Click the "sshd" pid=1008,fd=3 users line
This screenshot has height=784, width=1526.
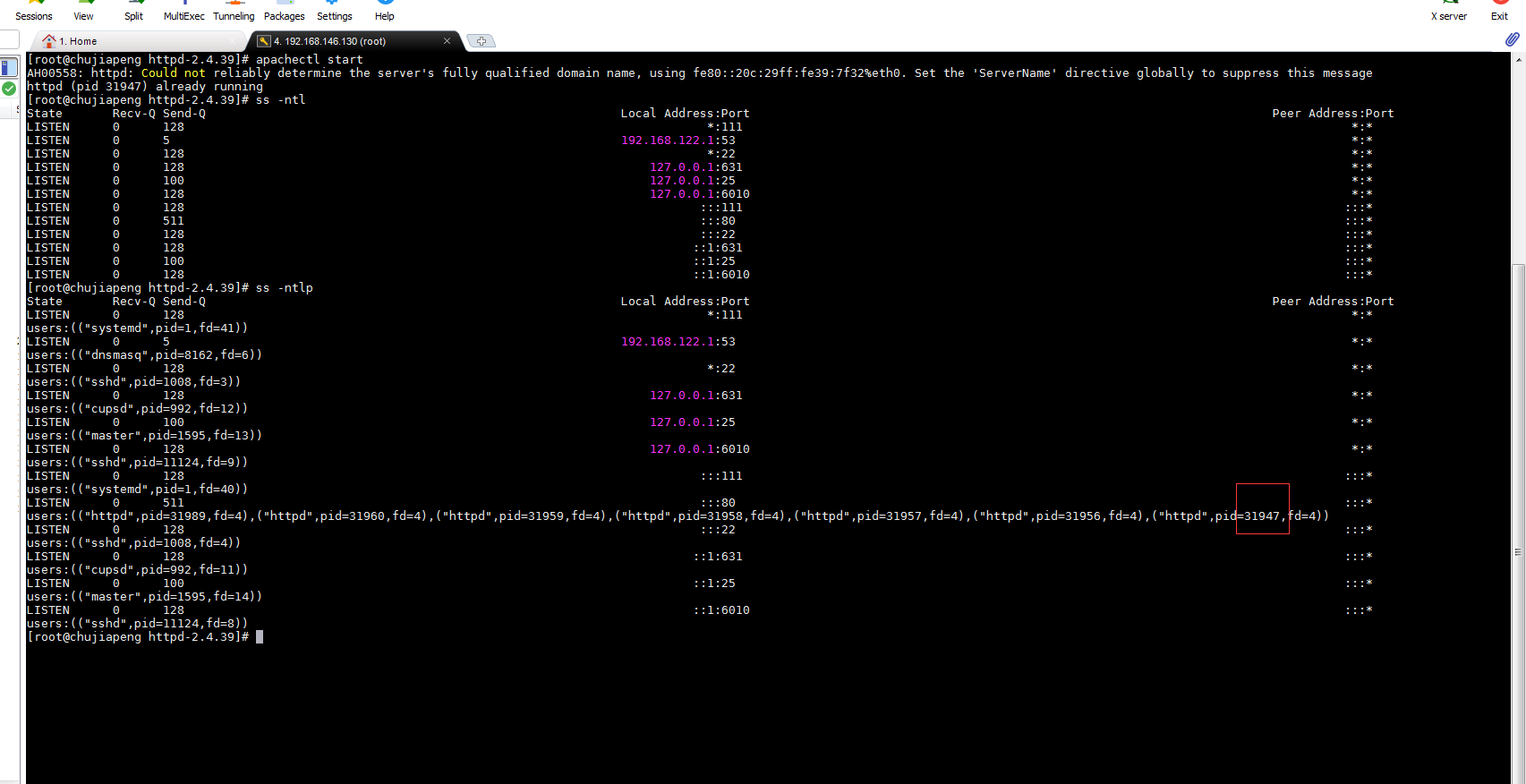coord(134,382)
